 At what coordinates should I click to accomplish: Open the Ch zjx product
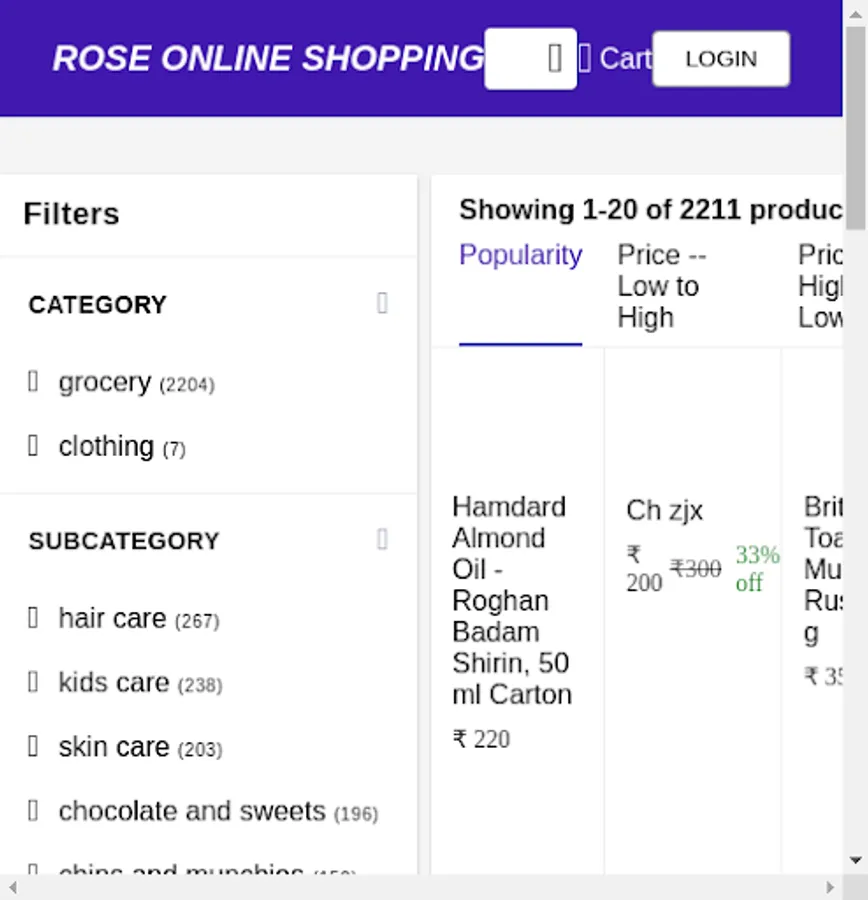pos(664,511)
